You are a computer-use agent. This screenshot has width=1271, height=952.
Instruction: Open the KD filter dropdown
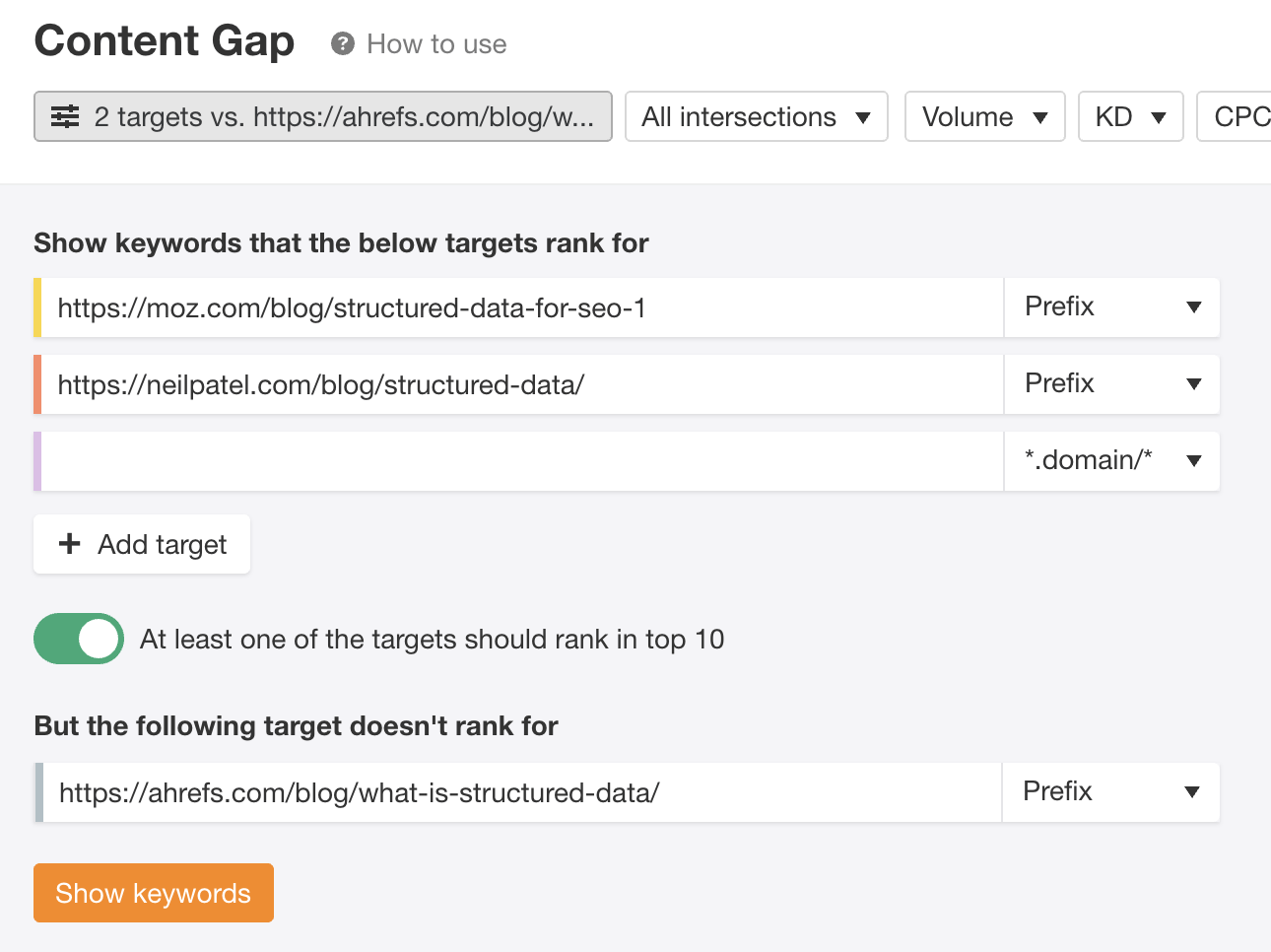[1130, 117]
